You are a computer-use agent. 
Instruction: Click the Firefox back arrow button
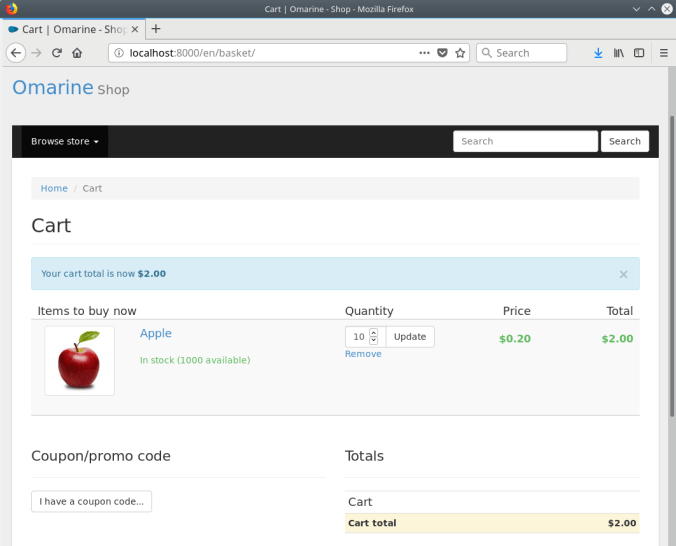point(16,53)
